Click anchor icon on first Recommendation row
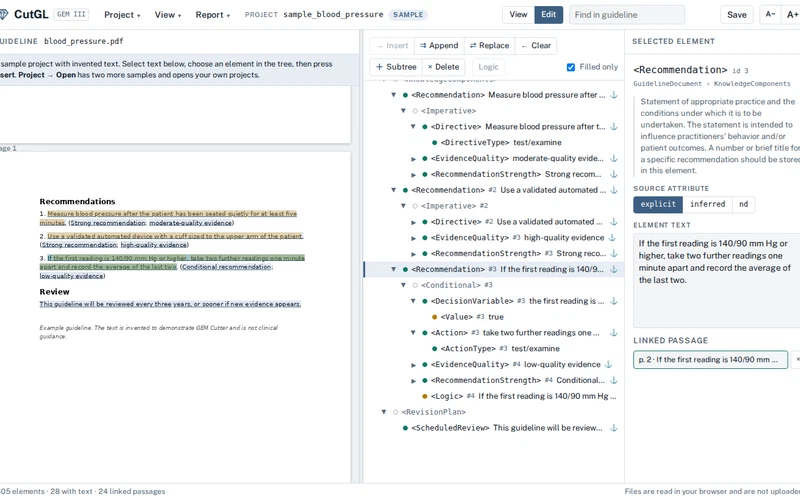 coord(614,95)
